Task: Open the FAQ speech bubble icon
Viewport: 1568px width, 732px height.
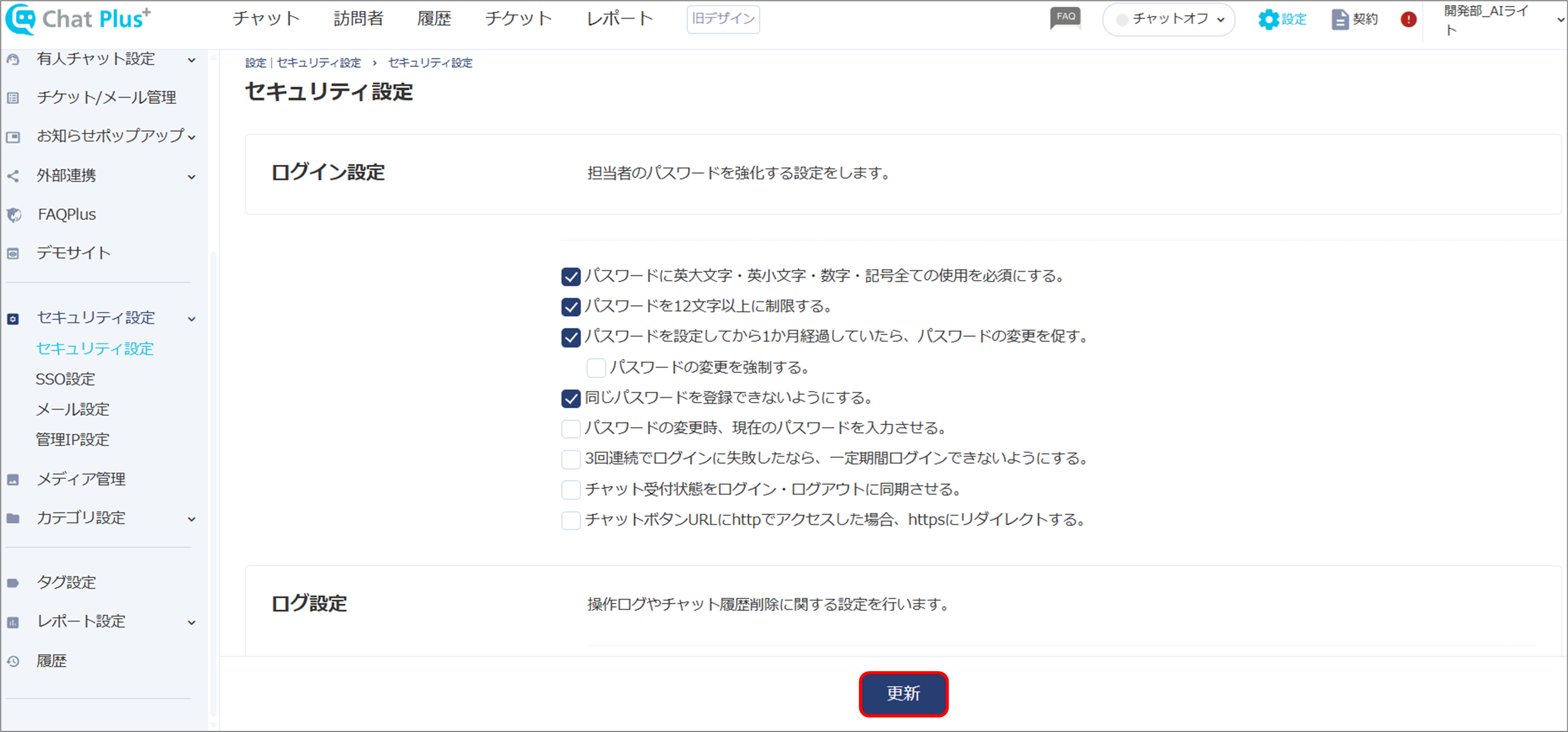Action: [1065, 18]
